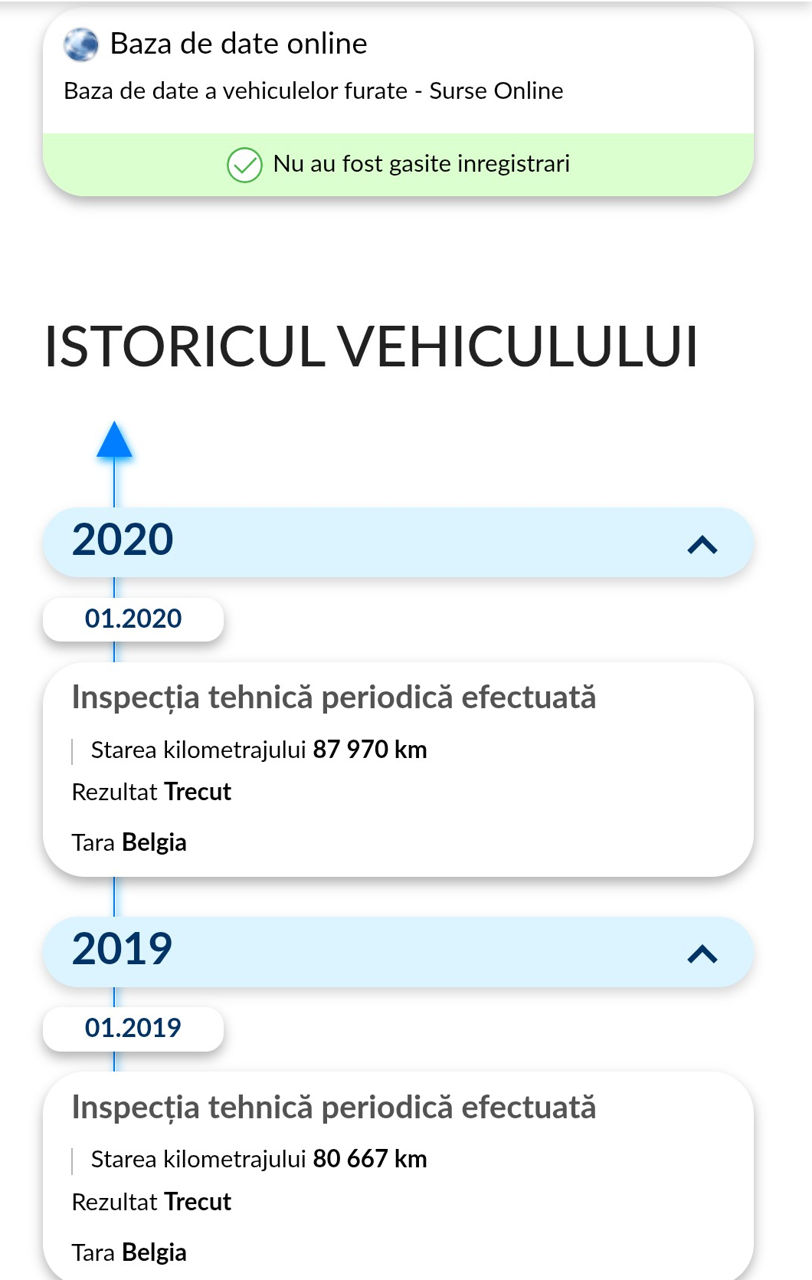The image size is (812, 1280).
Task: Click the green checkmark circle icon
Action: coord(244,164)
